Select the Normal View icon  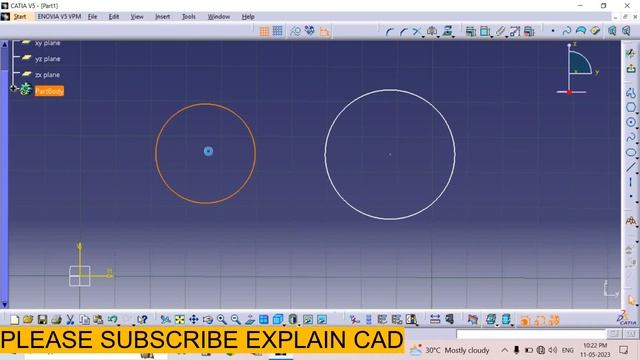click(250, 320)
